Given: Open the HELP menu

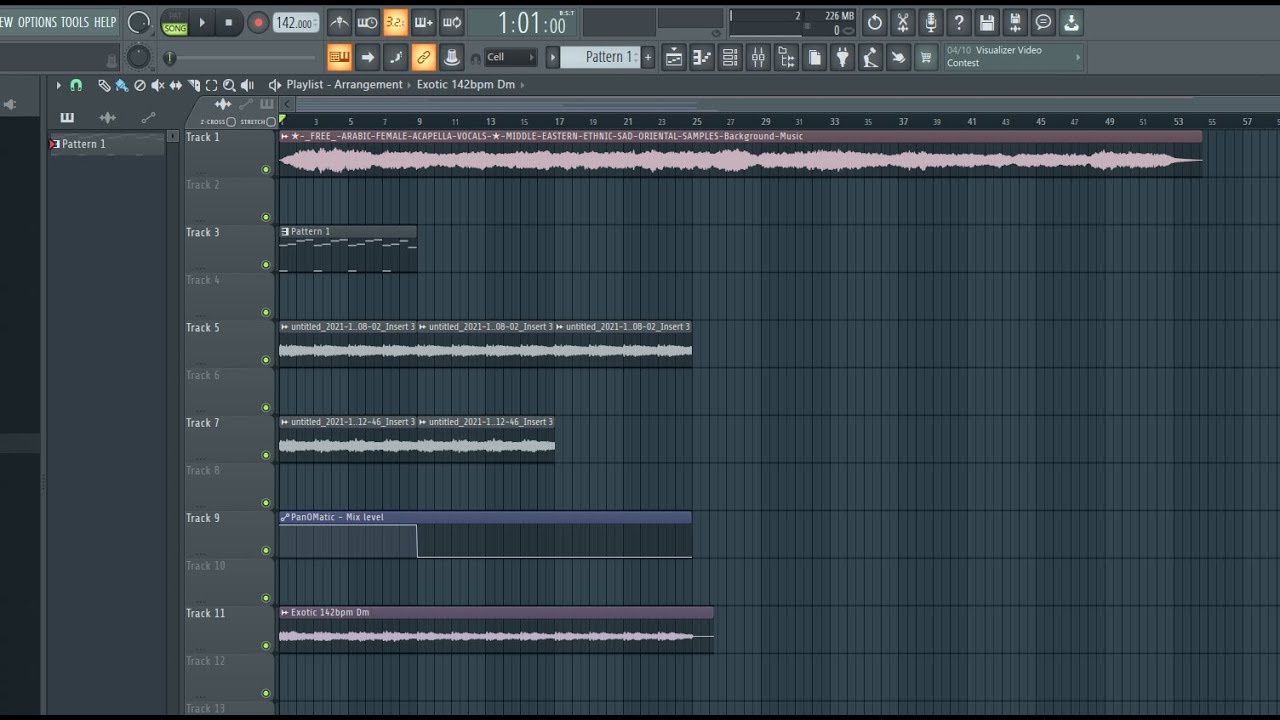Looking at the screenshot, I should pos(105,22).
